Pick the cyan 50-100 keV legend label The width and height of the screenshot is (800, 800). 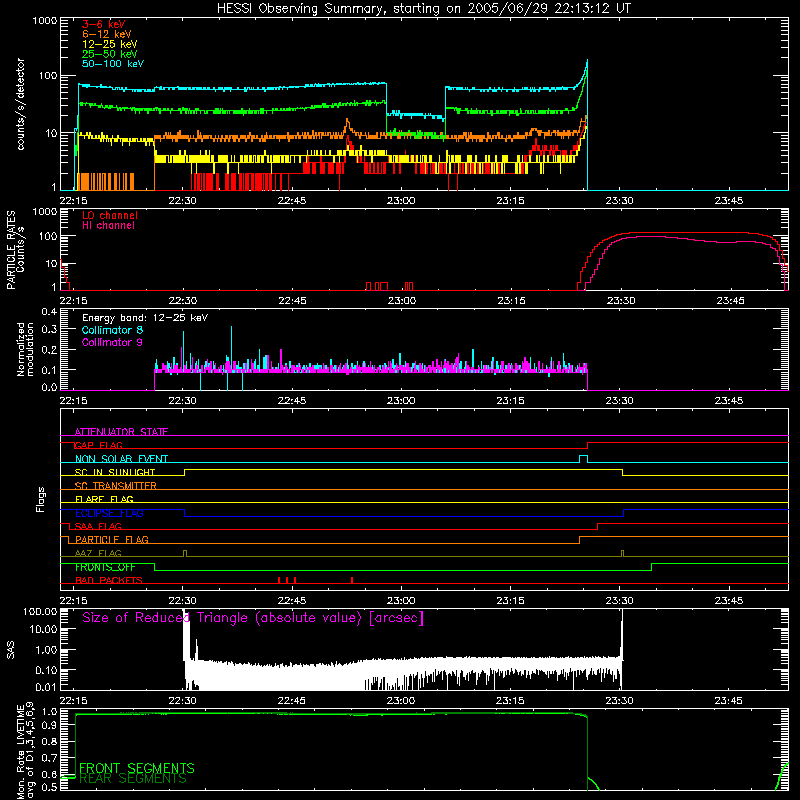click(x=113, y=64)
